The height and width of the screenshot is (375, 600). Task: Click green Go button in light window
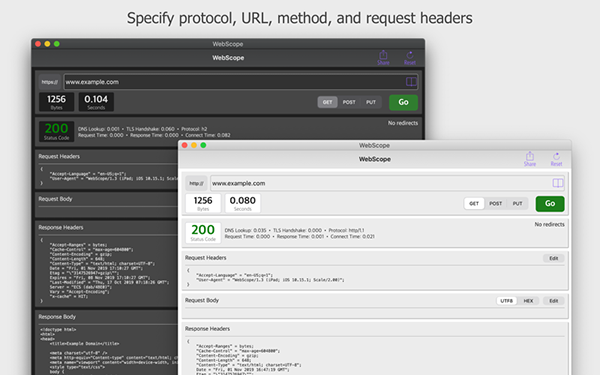click(x=550, y=204)
